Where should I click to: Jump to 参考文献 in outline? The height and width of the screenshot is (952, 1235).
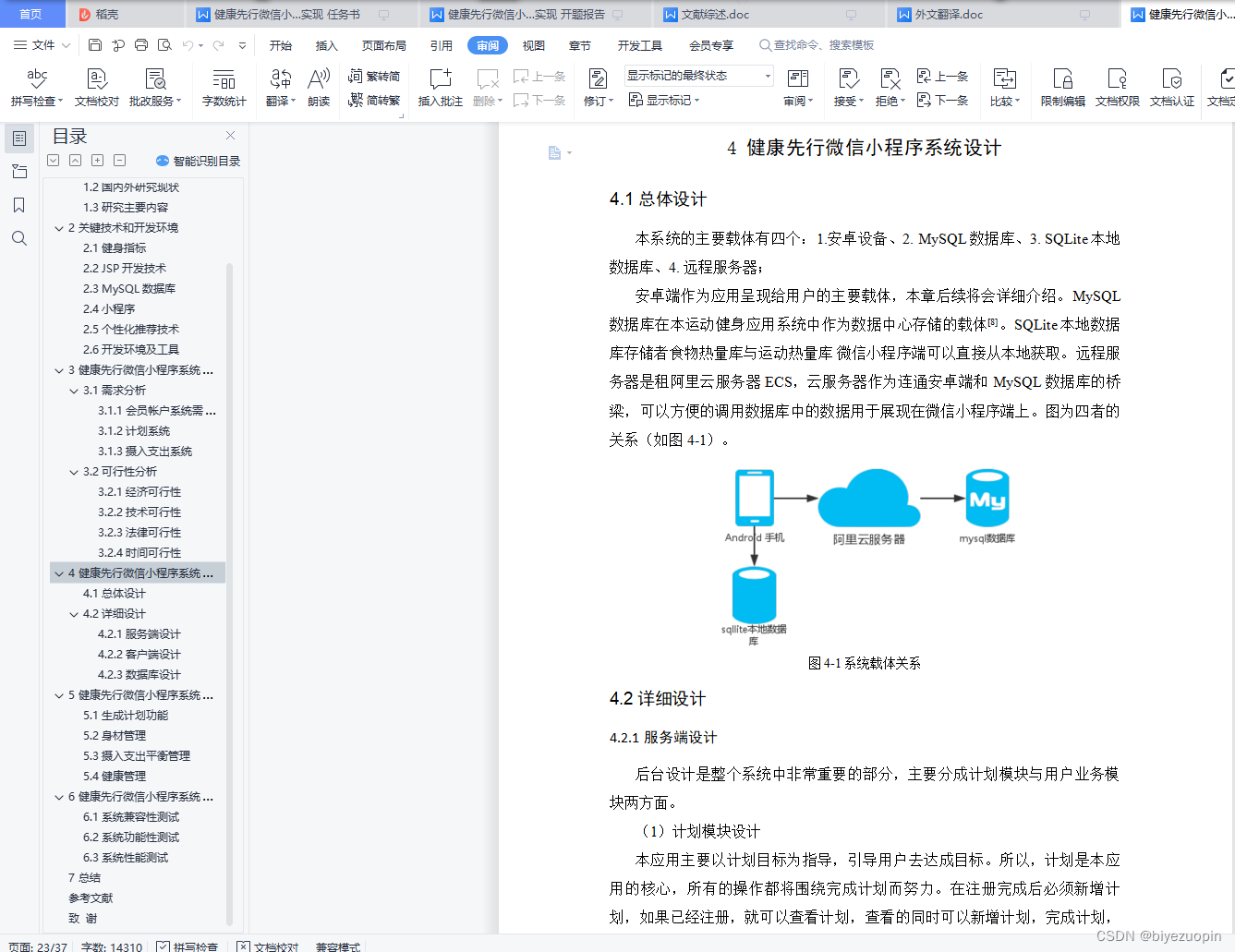[x=91, y=898]
